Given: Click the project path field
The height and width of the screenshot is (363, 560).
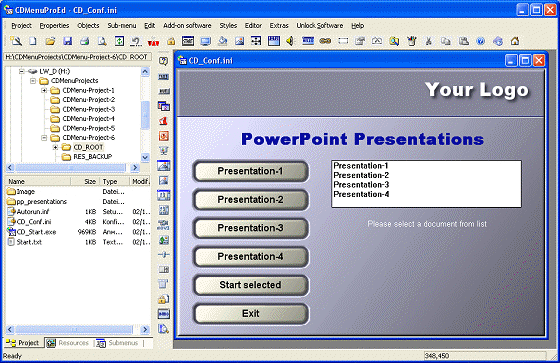Looking at the screenshot, I should click(78, 57).
